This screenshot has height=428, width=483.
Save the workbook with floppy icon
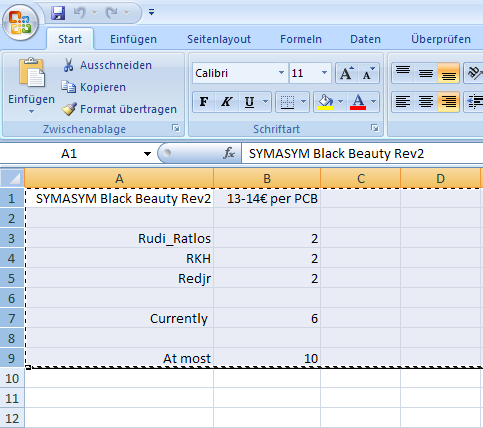pyautogui.click(x=58, y=13)
